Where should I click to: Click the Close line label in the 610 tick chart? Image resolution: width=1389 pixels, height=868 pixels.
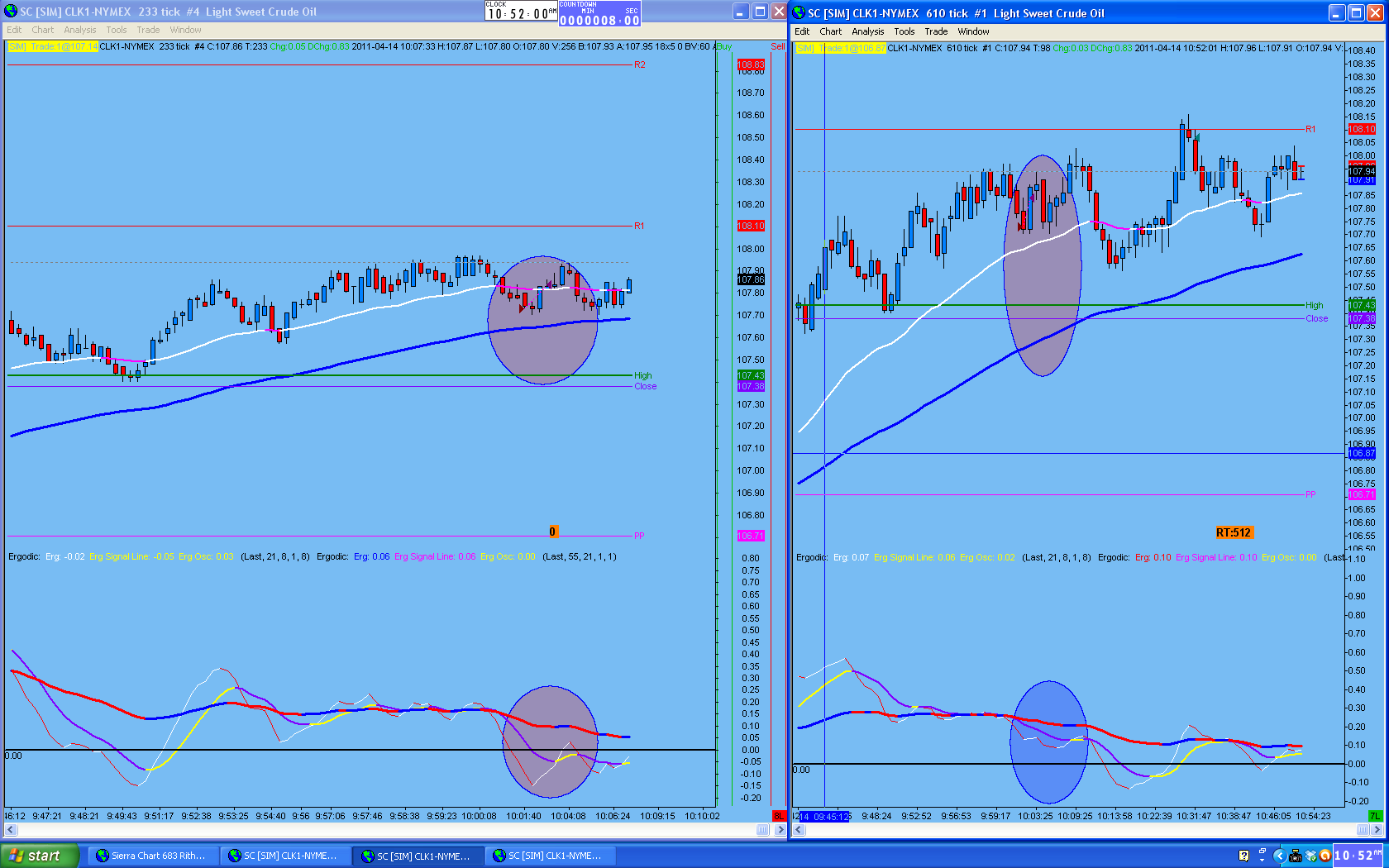coord(1317,318)
